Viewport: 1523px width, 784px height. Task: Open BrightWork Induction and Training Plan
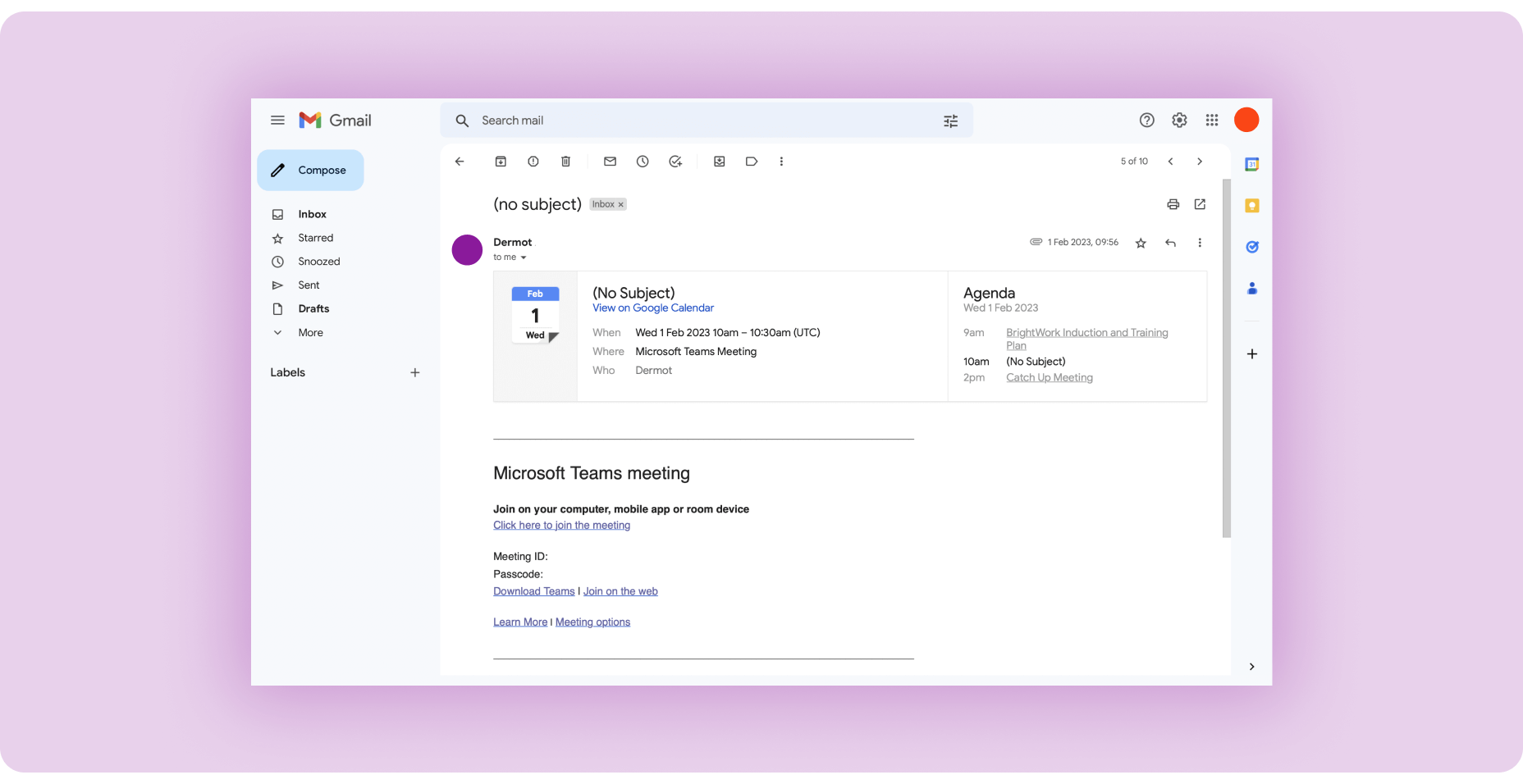click(1086, 339)
